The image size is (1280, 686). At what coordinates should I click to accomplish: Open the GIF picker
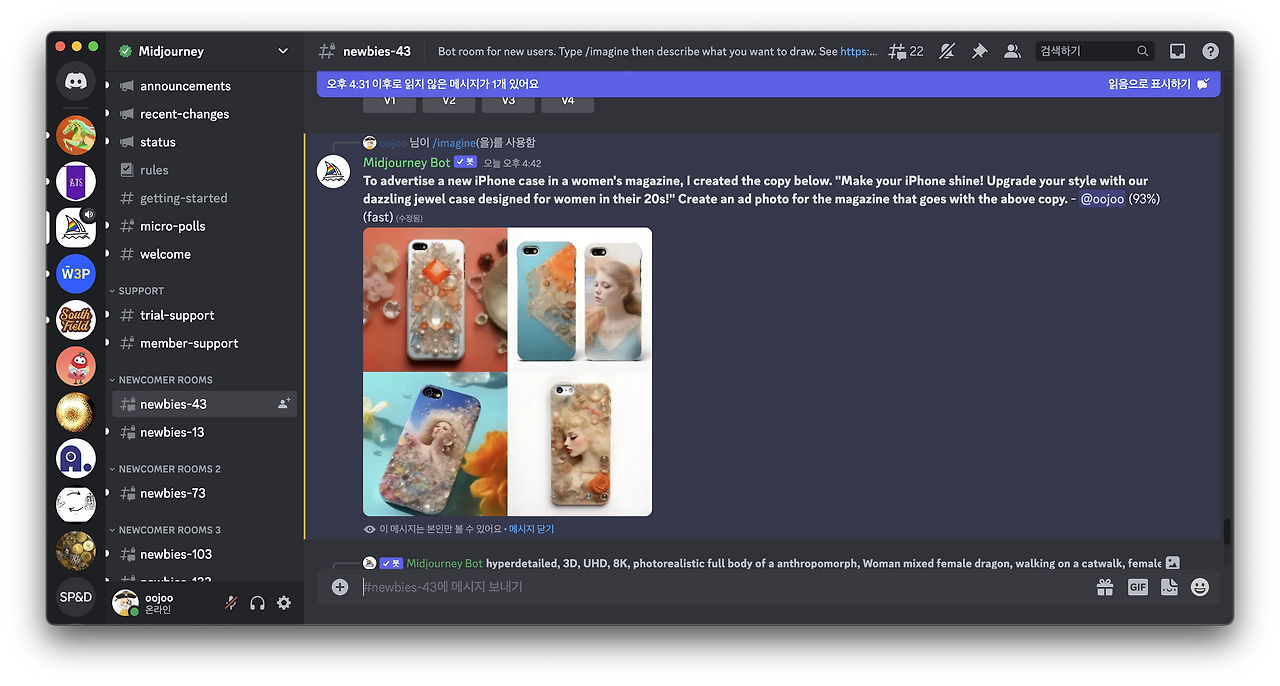click(x=1137, y=587)
